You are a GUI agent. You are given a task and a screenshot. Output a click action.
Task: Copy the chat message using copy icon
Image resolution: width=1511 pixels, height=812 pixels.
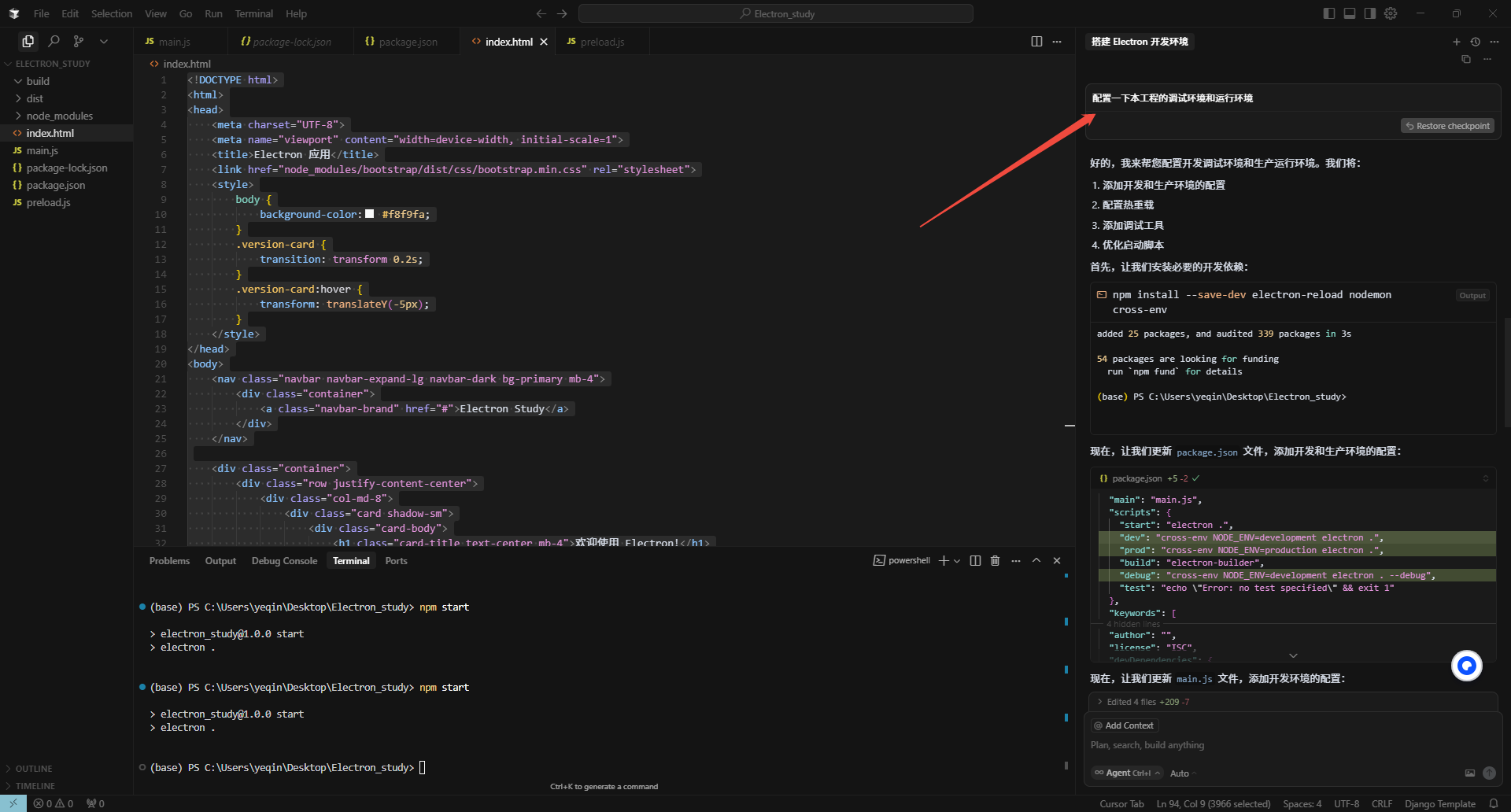point(1466,59)
